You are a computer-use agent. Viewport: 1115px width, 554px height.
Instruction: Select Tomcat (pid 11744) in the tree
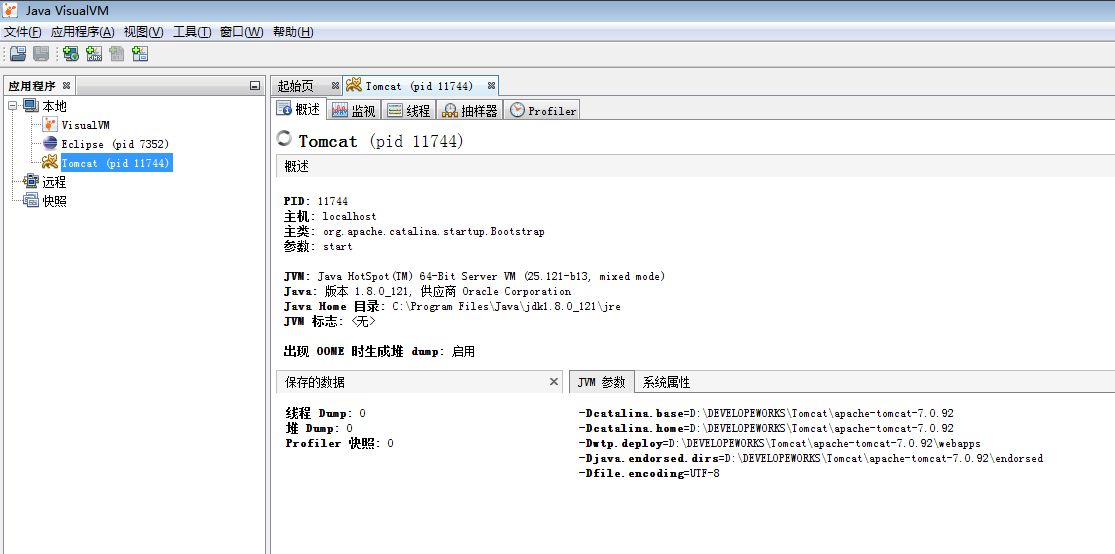click(116, 164)
